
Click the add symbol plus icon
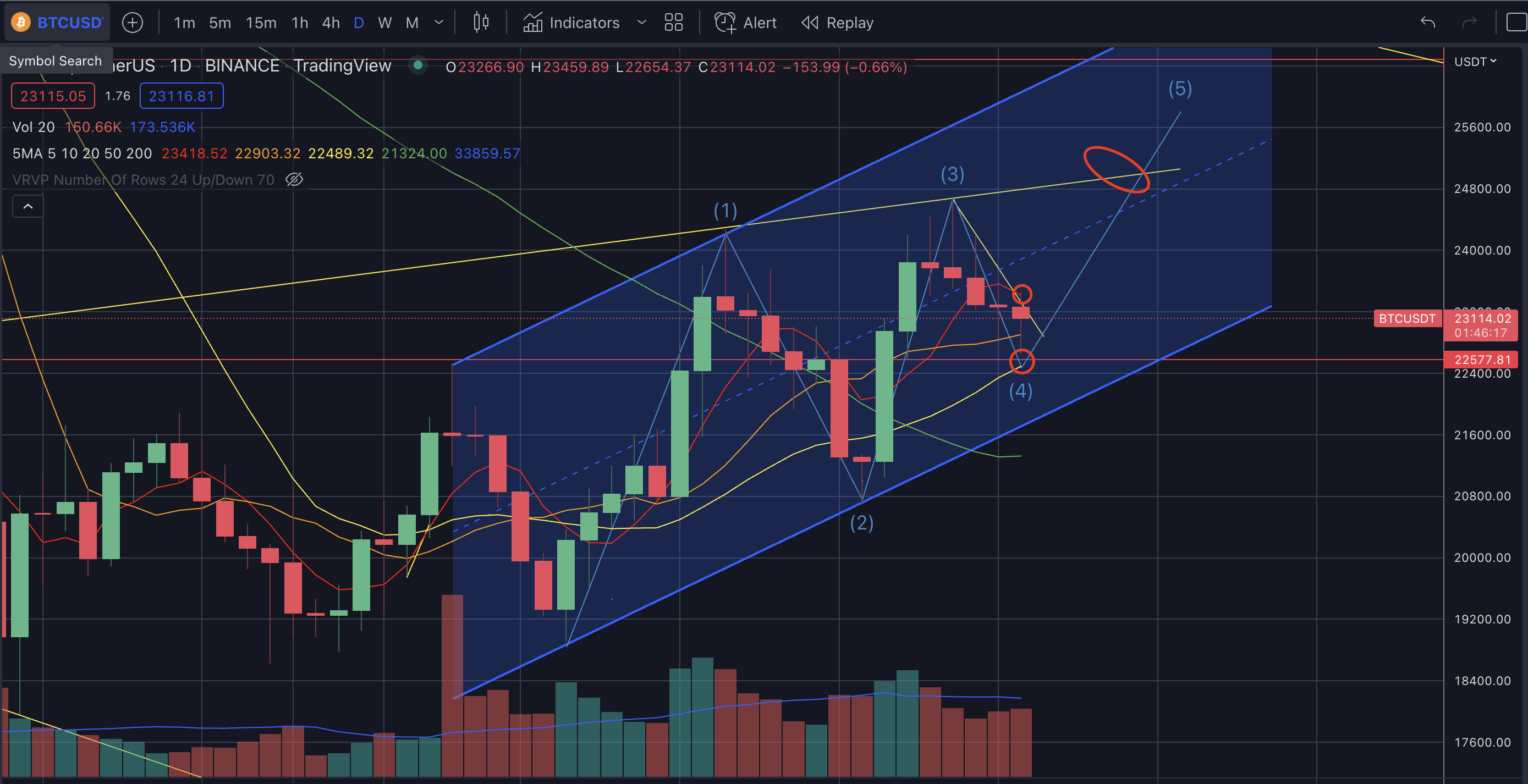[x=132, y=23]
